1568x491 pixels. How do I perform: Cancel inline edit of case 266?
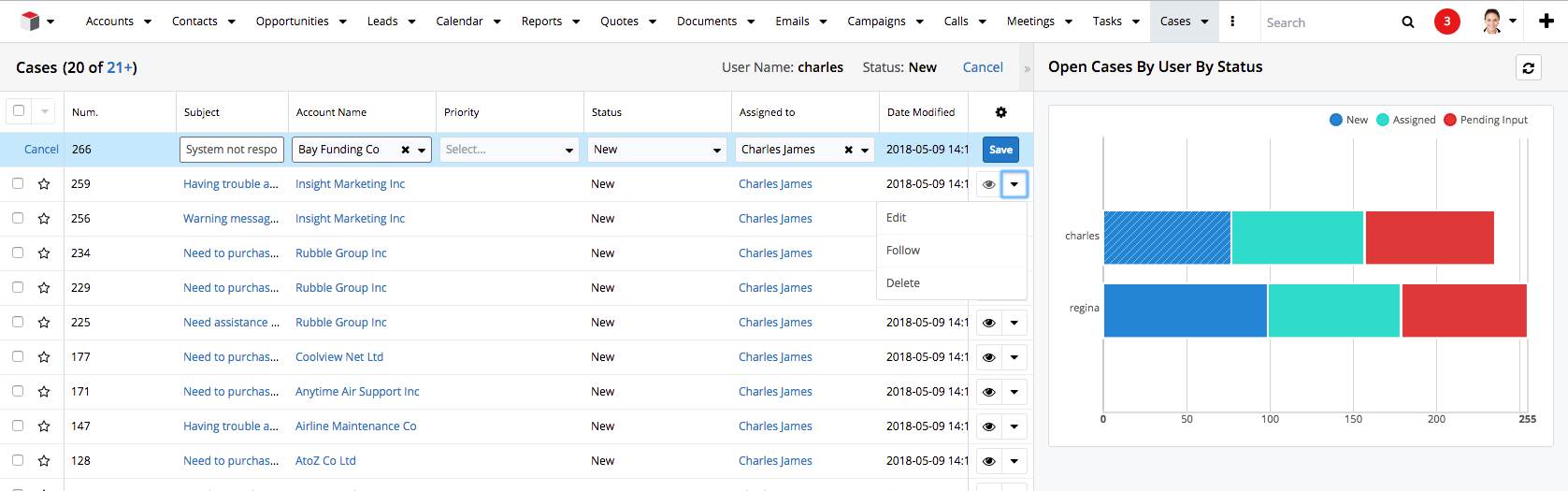[41, 150]
